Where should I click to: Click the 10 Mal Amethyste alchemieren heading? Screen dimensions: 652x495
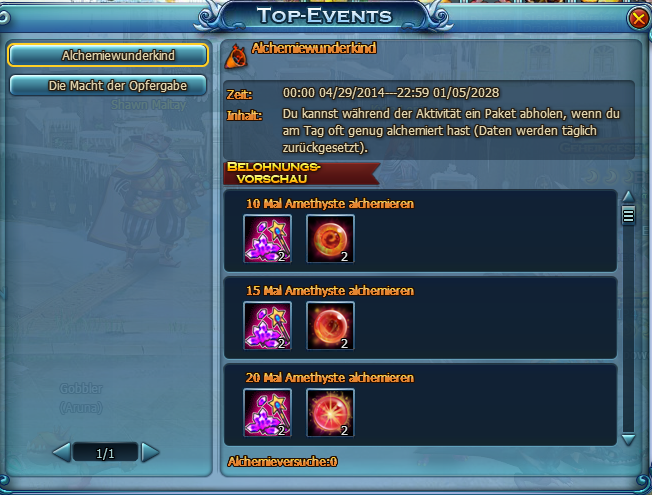[x=330, y=203]
